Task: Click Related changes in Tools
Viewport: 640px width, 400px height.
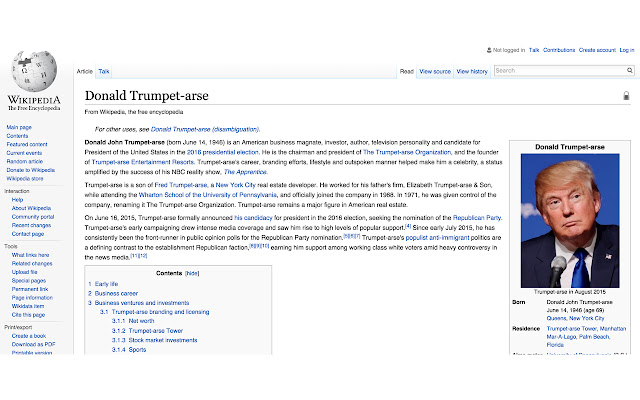Action: pyautogui.click(x=32, y=264)
